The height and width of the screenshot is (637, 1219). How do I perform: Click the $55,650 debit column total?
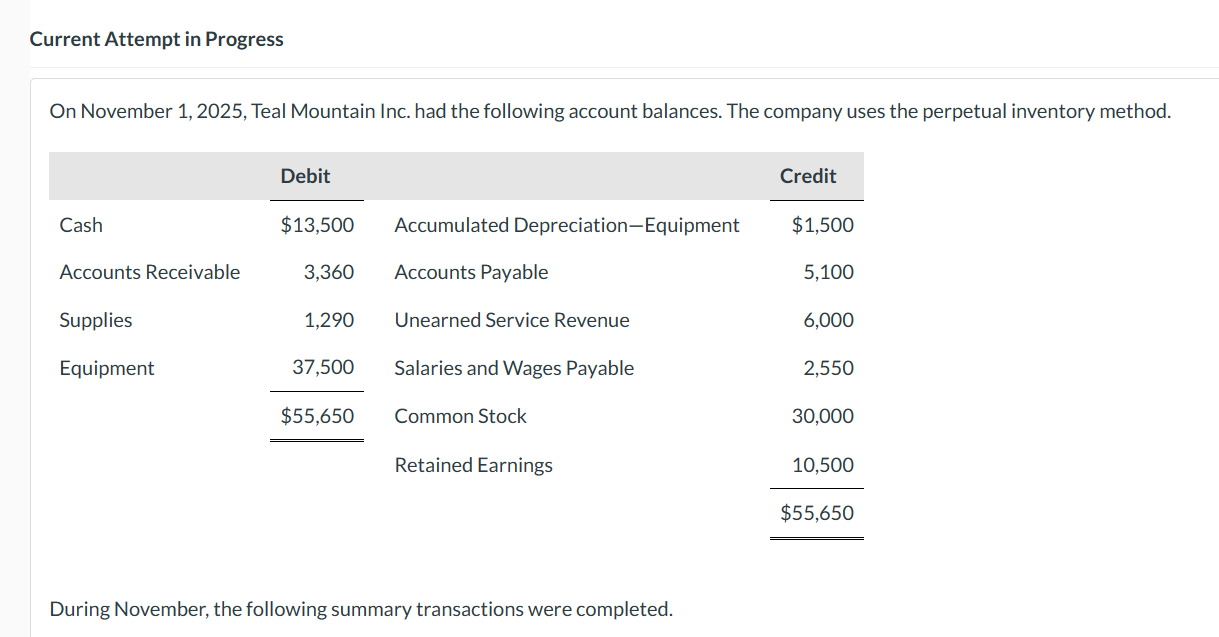click(x=317, y=416)
